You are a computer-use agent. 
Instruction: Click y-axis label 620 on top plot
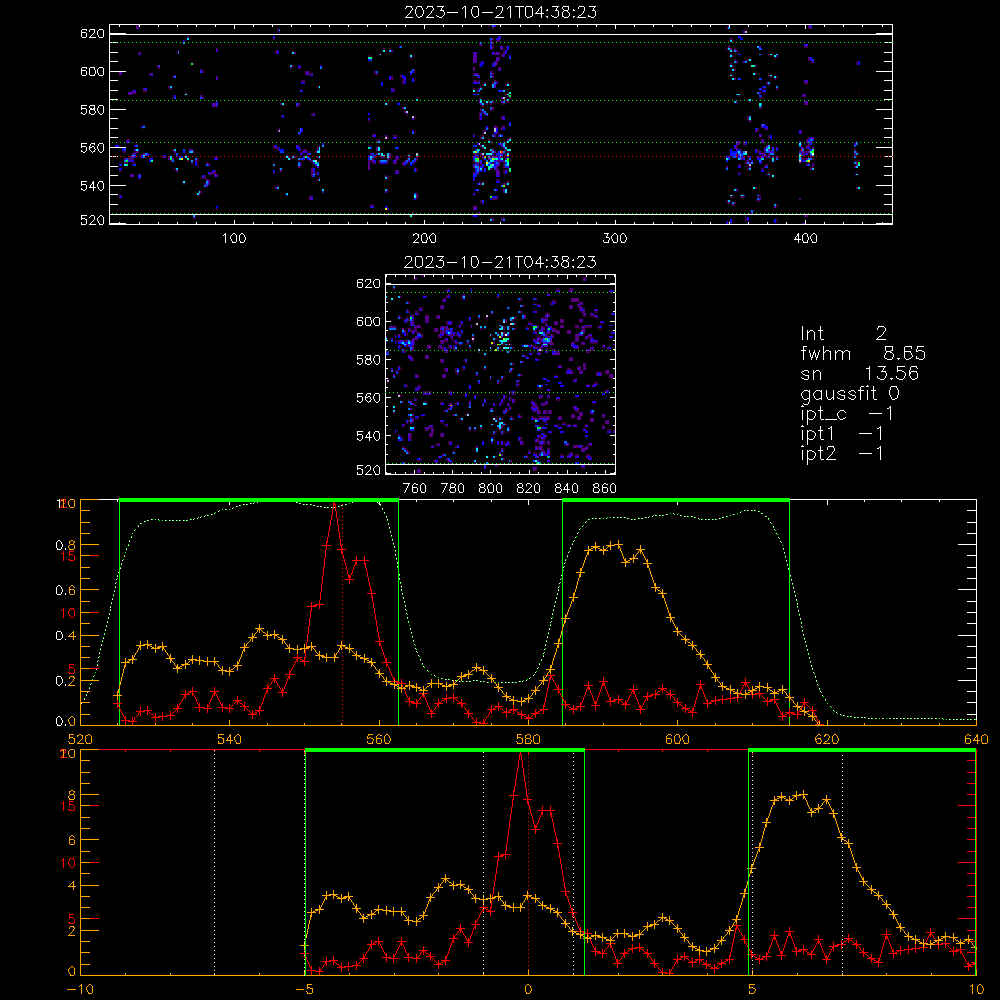92,34
